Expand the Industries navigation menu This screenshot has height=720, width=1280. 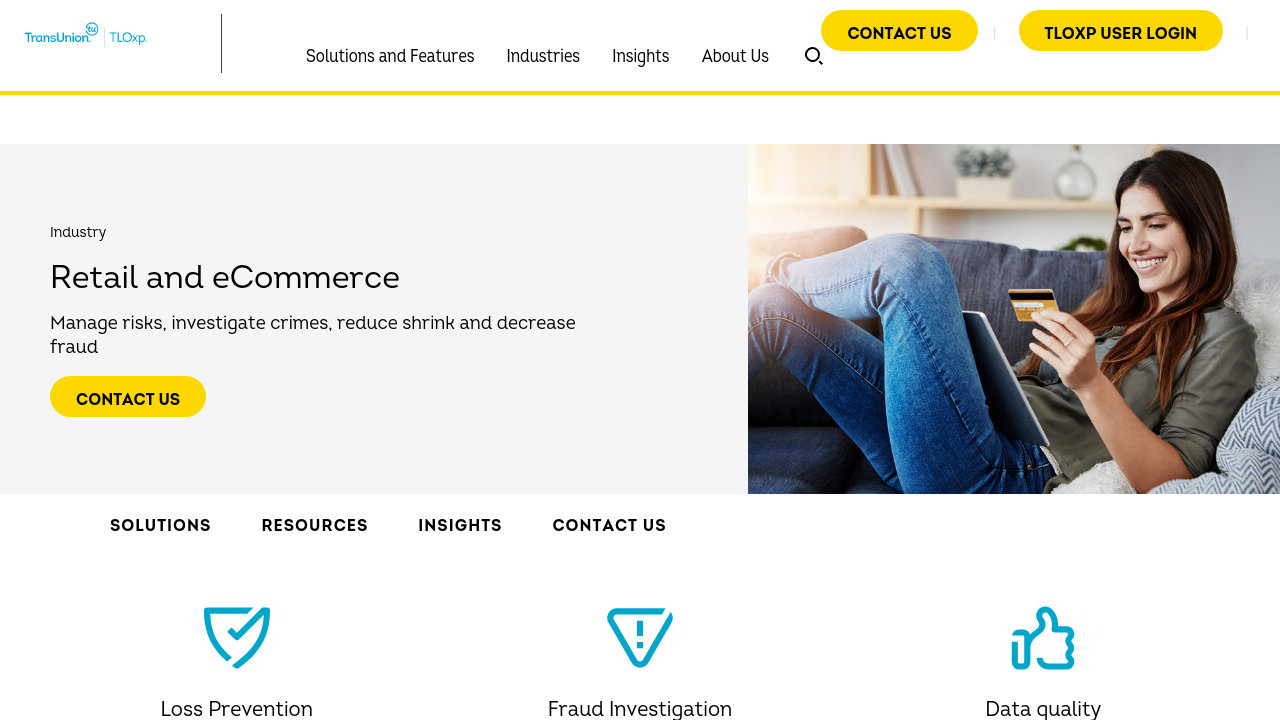[x=543, y=56]
